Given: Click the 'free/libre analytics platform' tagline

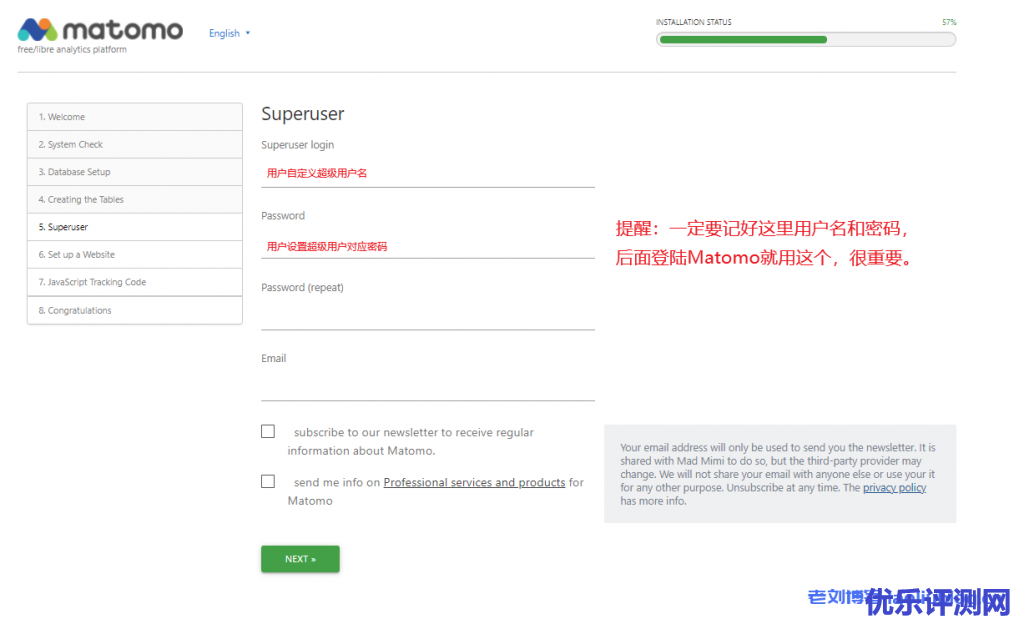Looking at the screenshot, I should [72, 50].
